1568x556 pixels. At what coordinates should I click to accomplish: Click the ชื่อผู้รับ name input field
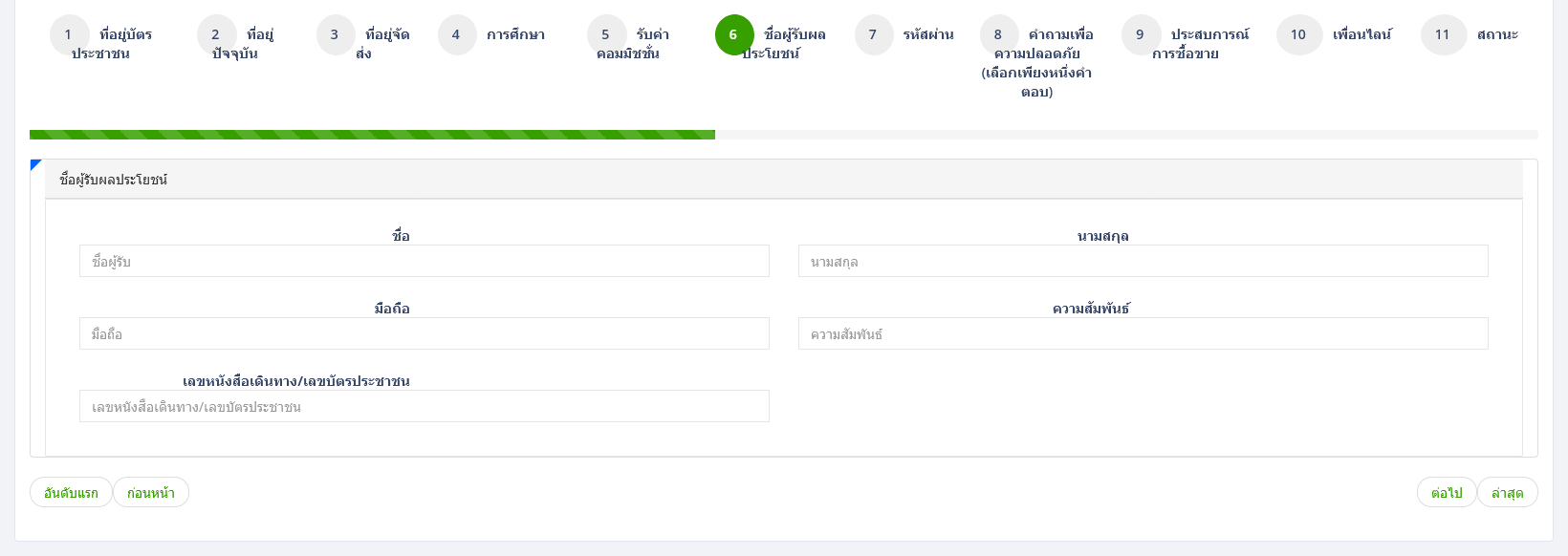424,262
